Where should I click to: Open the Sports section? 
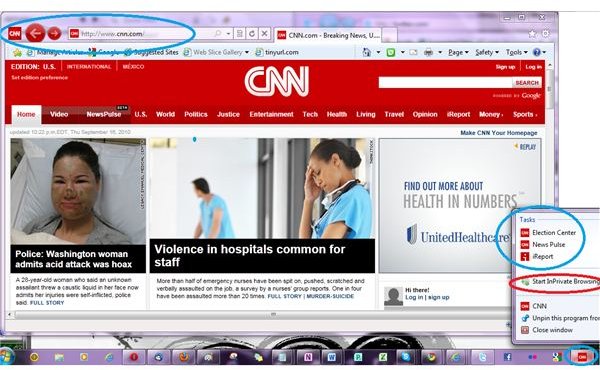pos(525,114)
